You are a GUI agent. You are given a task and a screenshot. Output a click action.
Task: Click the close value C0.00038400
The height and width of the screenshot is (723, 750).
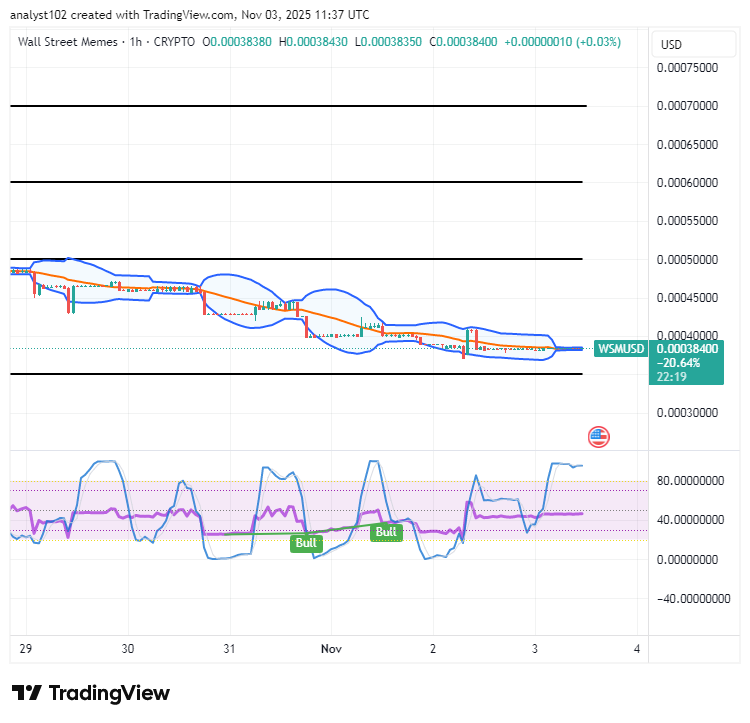click(463, 42)
